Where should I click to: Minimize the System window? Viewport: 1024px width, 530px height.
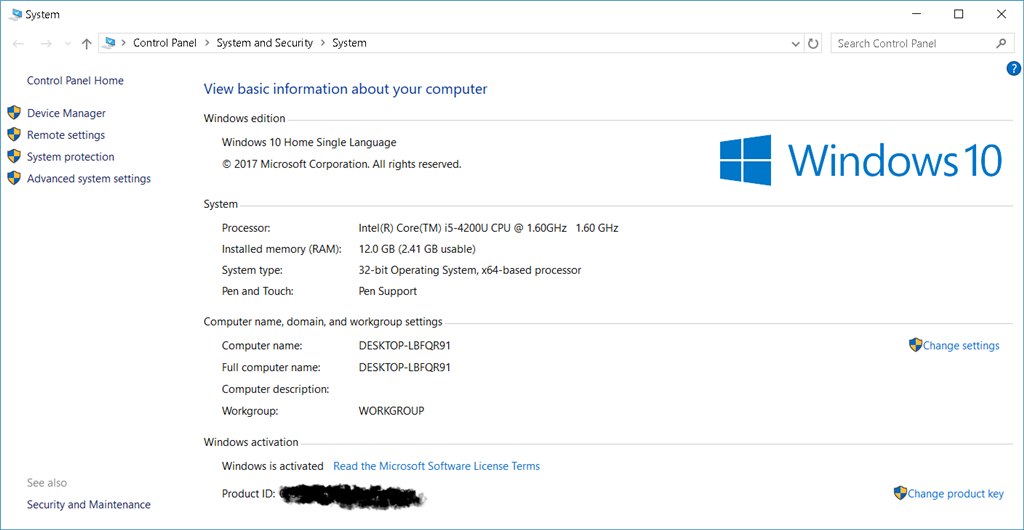coord(917,14)
